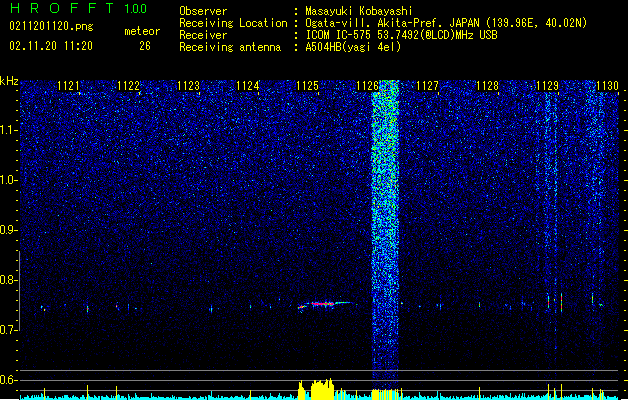
Task: Click the kHz axis unit label
Action: pos(9,81)
